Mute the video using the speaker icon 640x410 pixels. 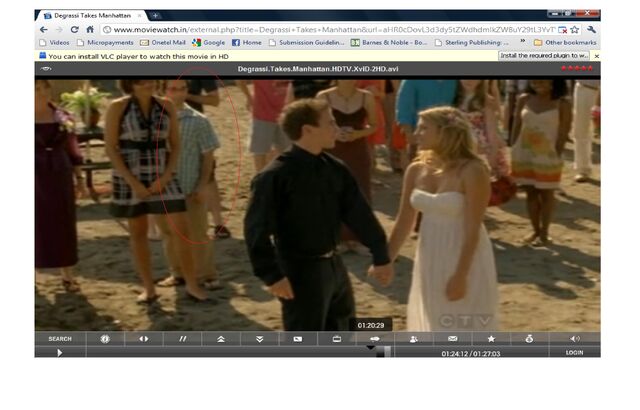[x=575, y=339]
